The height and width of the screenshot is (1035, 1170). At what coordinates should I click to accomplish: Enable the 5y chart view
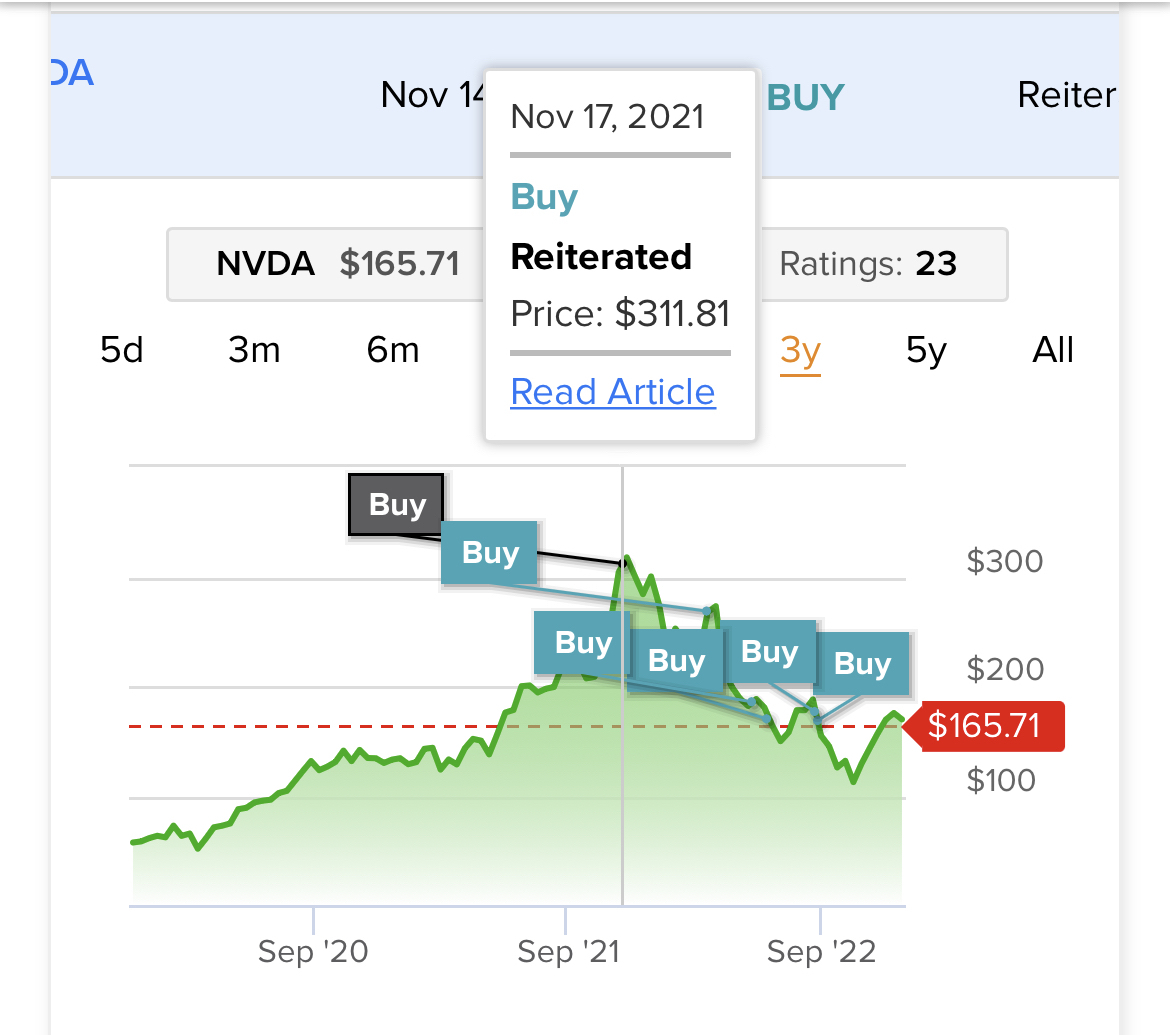[925, 350]
